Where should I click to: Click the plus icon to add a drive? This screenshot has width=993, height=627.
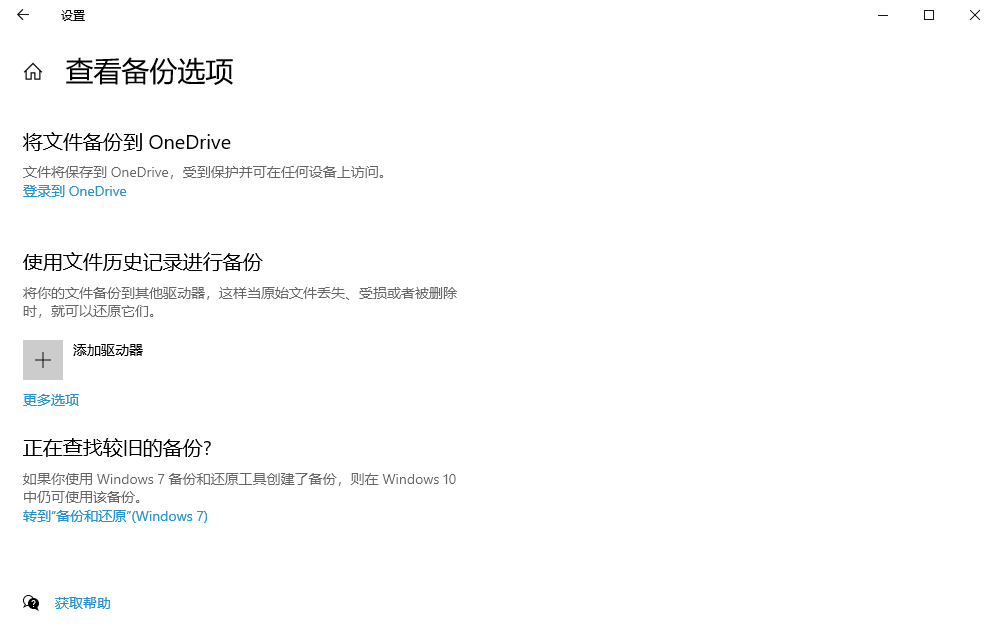click(42, 359)
